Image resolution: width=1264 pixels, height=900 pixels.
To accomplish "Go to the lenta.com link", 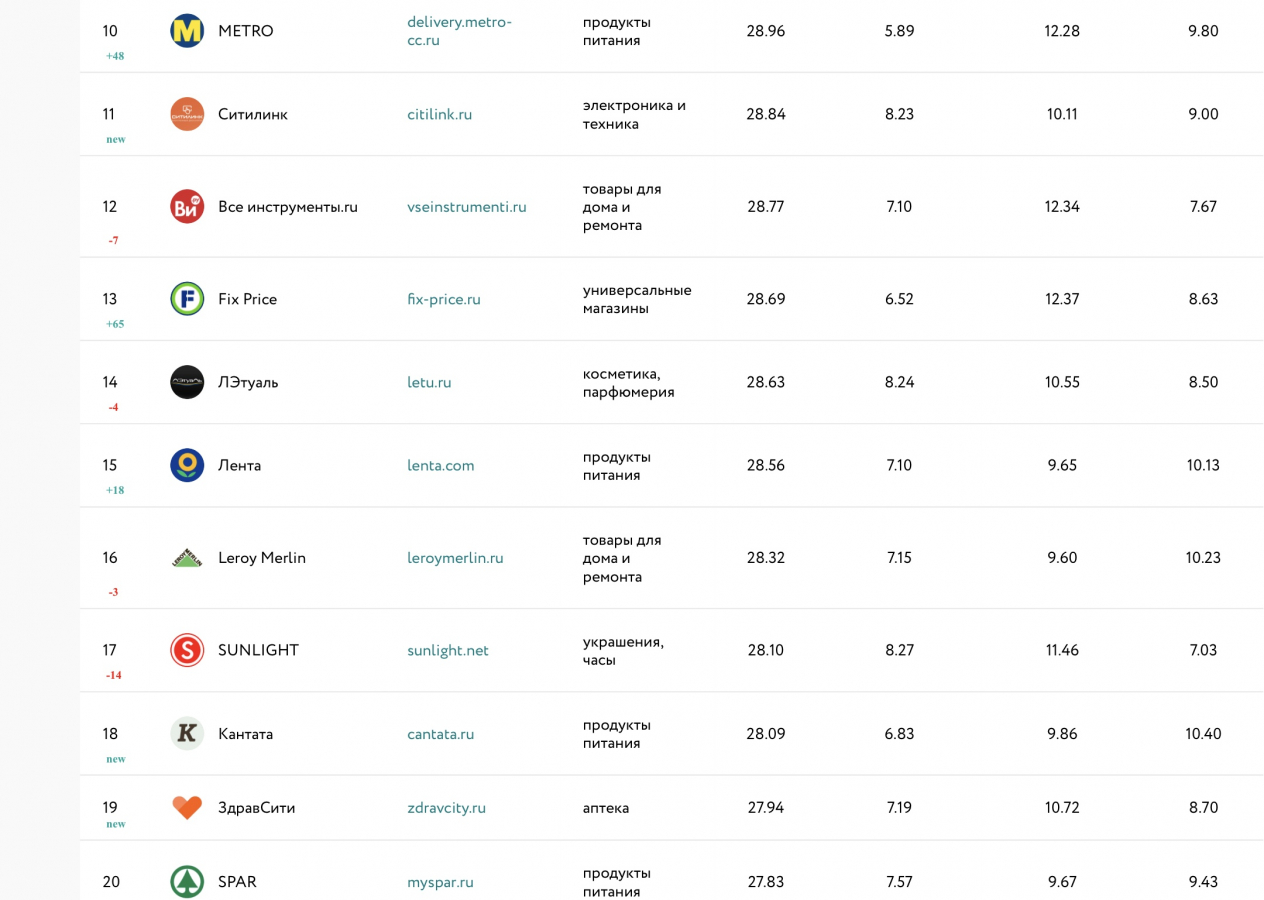I will coord(440,465).
